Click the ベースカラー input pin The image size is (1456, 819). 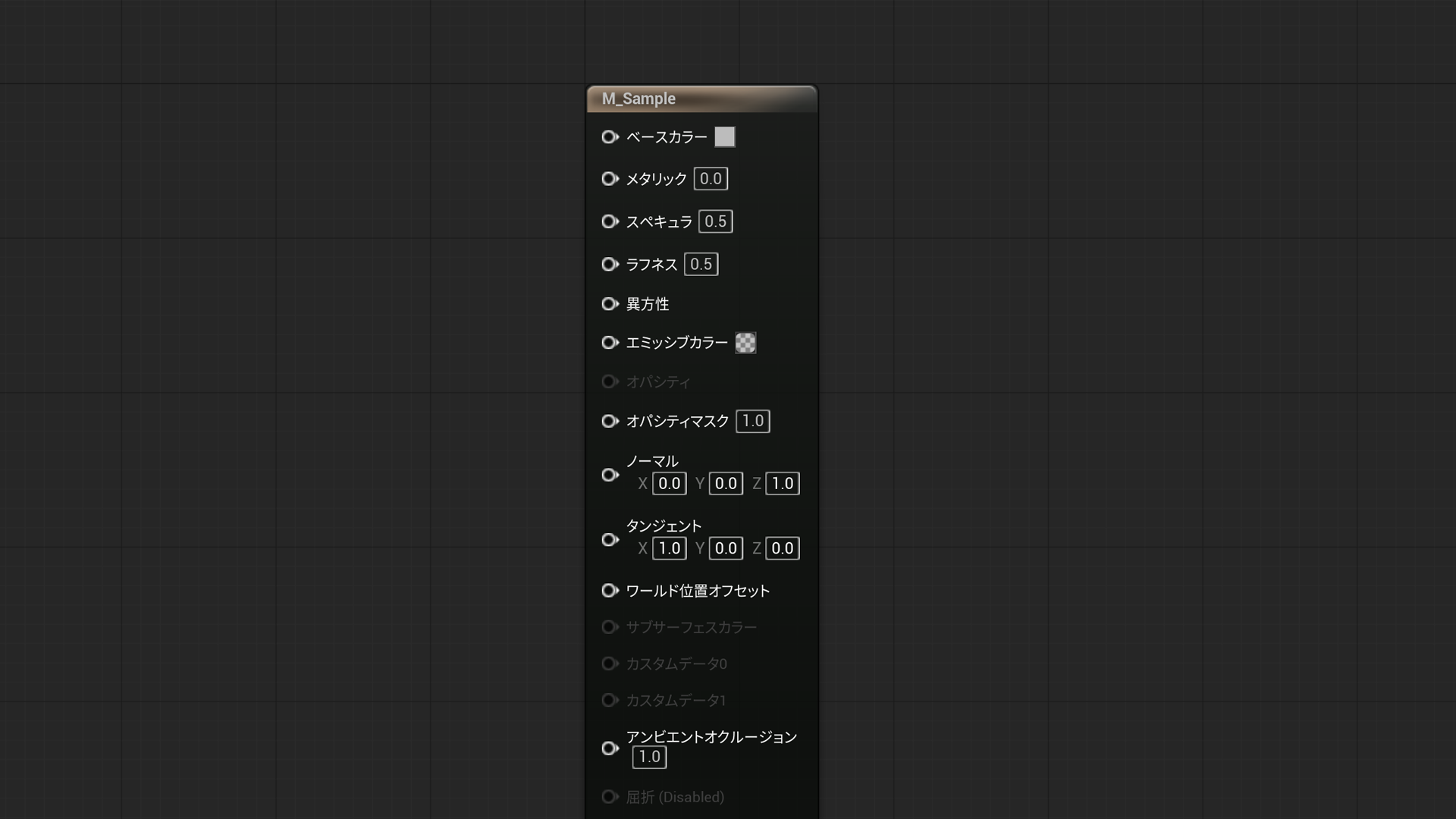(x=610, y=137)
